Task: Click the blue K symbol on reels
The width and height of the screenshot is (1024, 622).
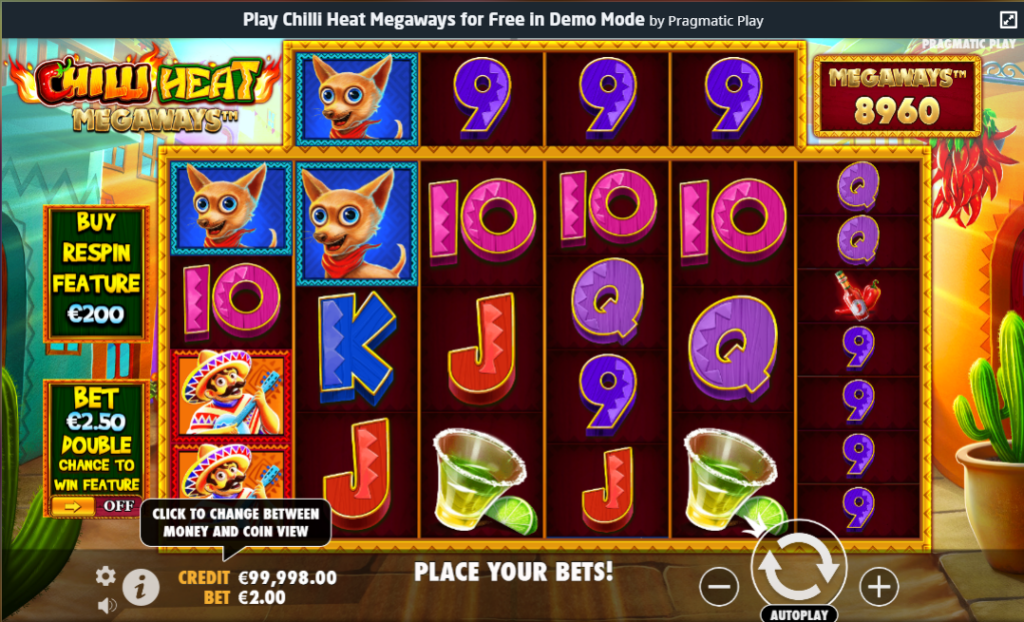Action: [356, 349]
